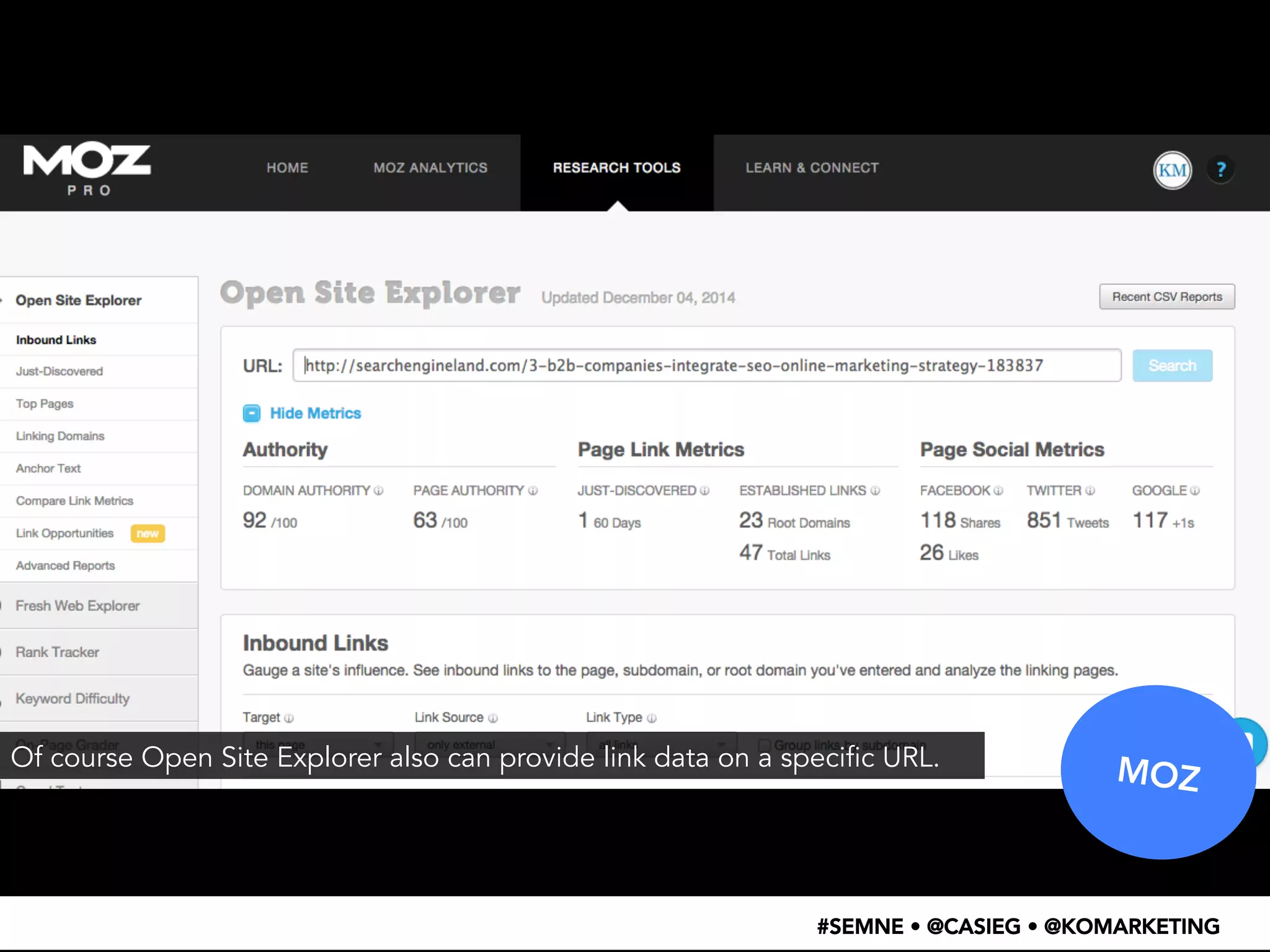Viewport: 1270px width, 952px height.
Task: Click the "Gauge a site's influence" description text
Action: tap(680, 671)
